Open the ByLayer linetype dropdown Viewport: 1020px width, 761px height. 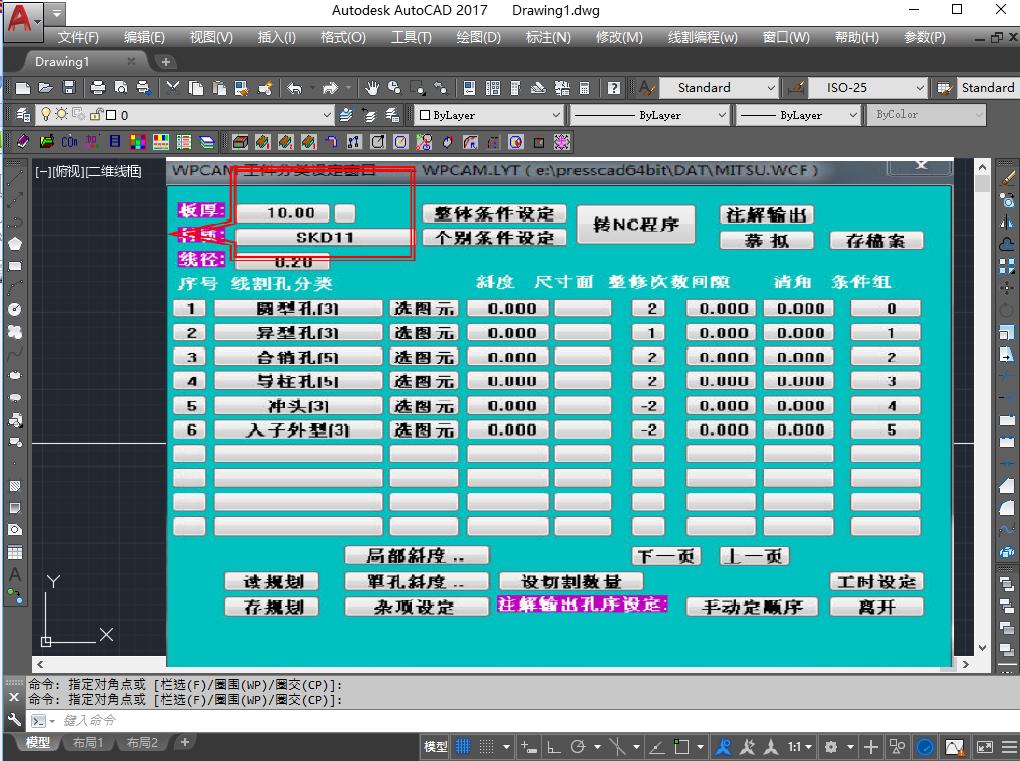point(649,115)
